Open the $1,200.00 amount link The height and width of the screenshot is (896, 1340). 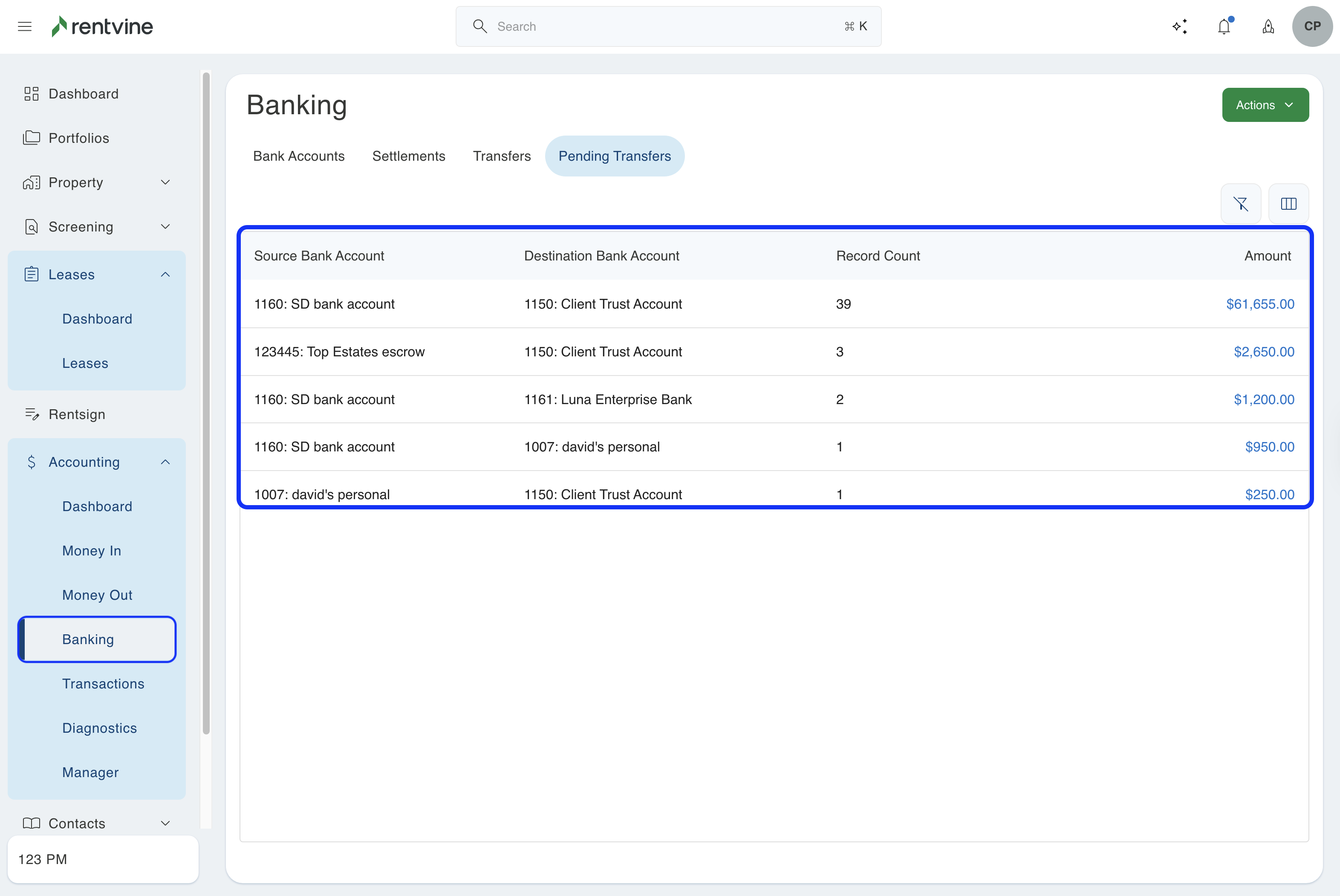[1263, 399]
